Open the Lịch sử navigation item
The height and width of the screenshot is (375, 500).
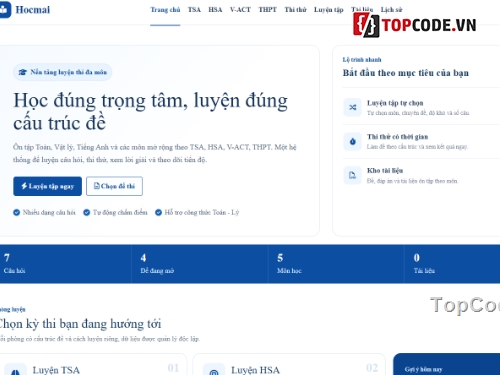392,10
